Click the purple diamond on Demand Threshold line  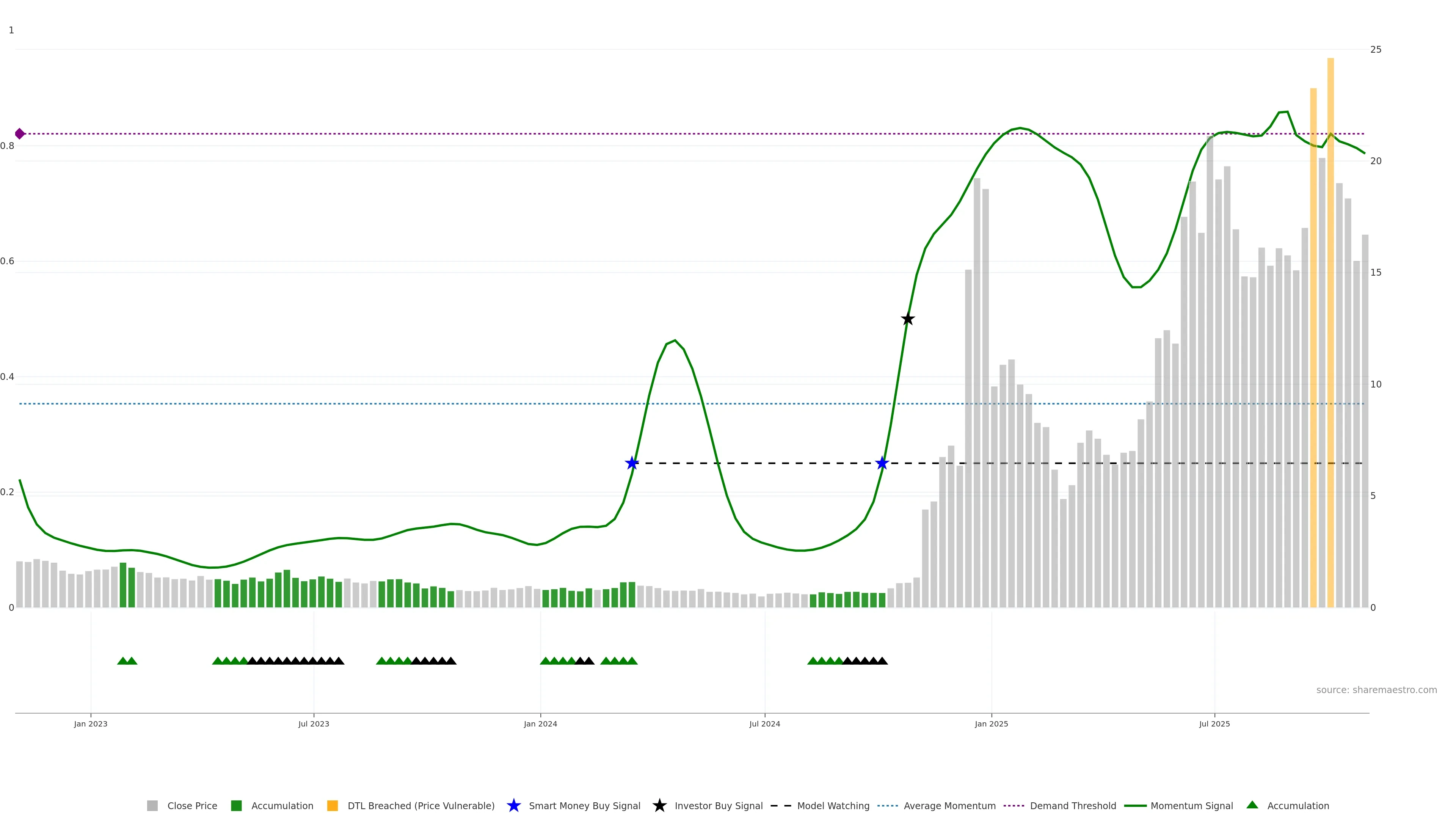[20, 134]
